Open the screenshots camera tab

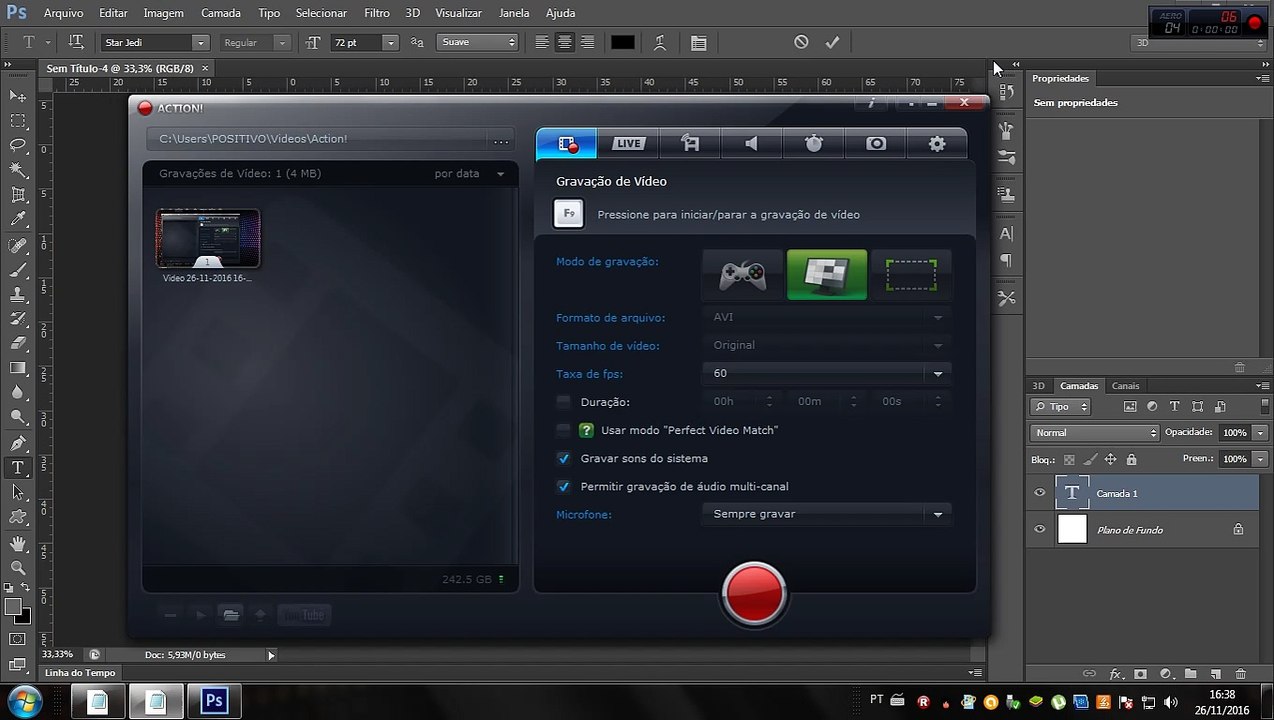876,144
